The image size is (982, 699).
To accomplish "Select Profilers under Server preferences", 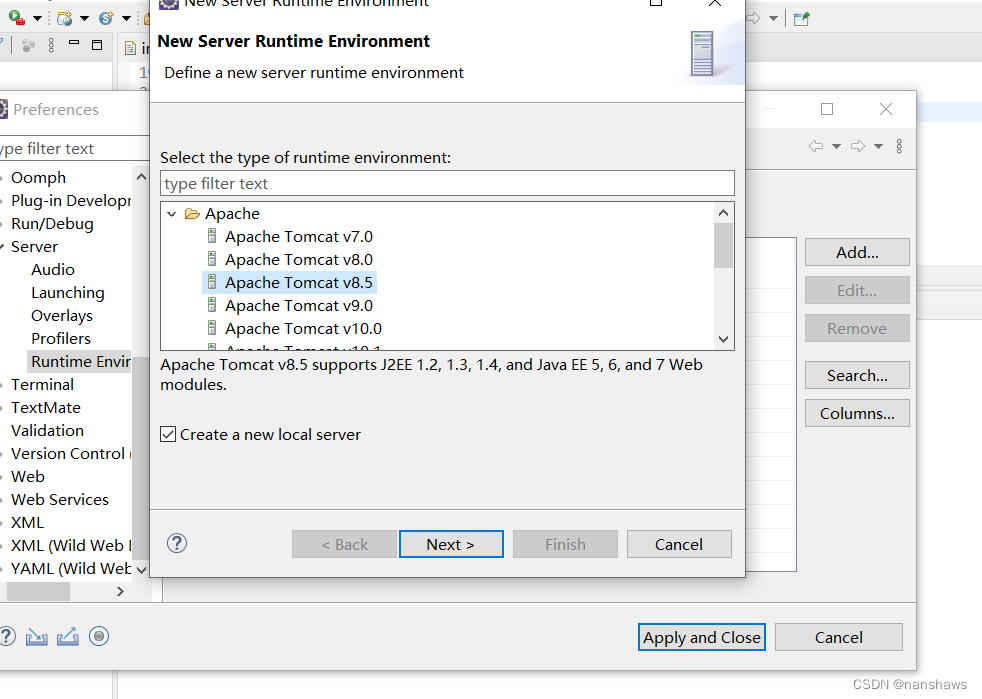I will click(61, 339).
